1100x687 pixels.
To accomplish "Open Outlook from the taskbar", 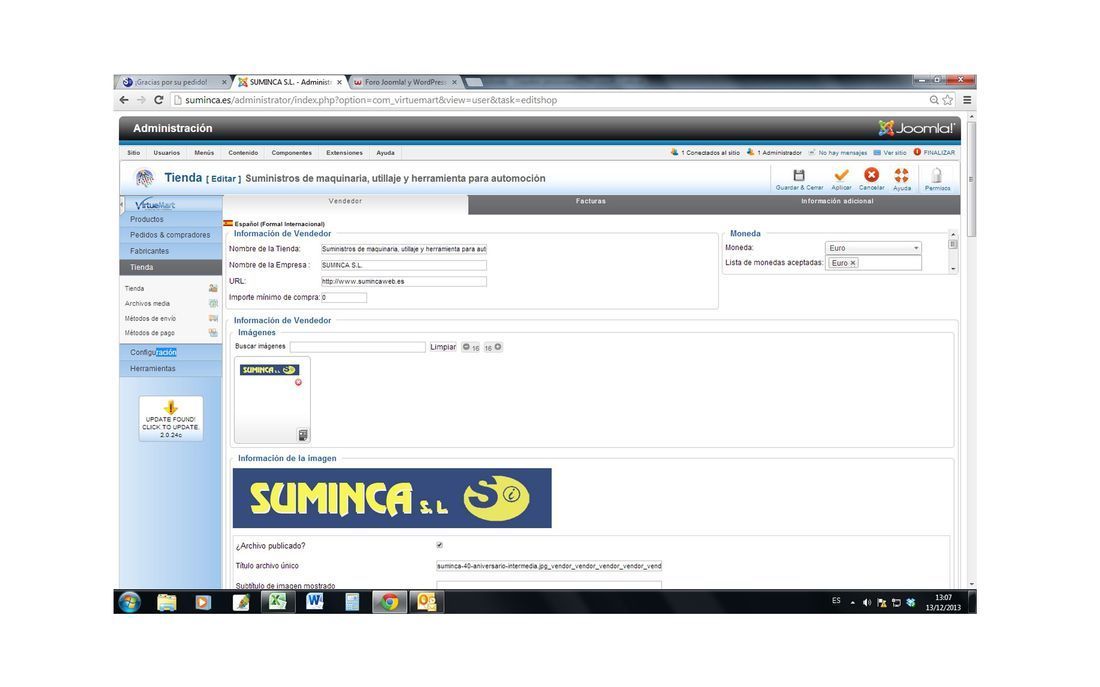I will 426,602.
